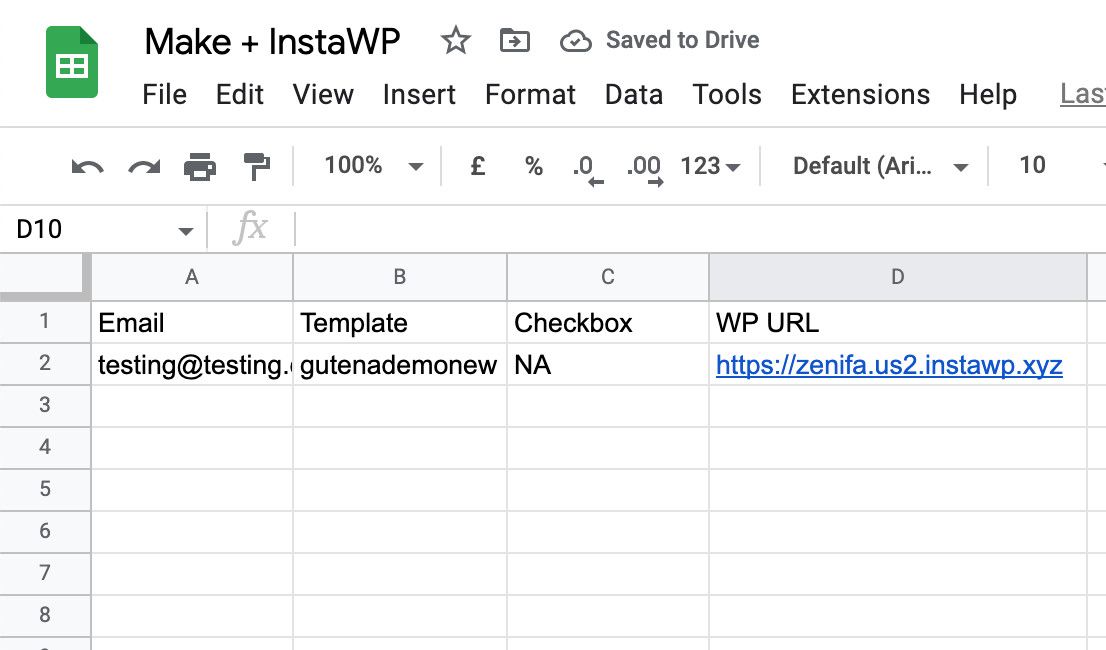
Task: Increase decimal places
Action: point(645,169)
